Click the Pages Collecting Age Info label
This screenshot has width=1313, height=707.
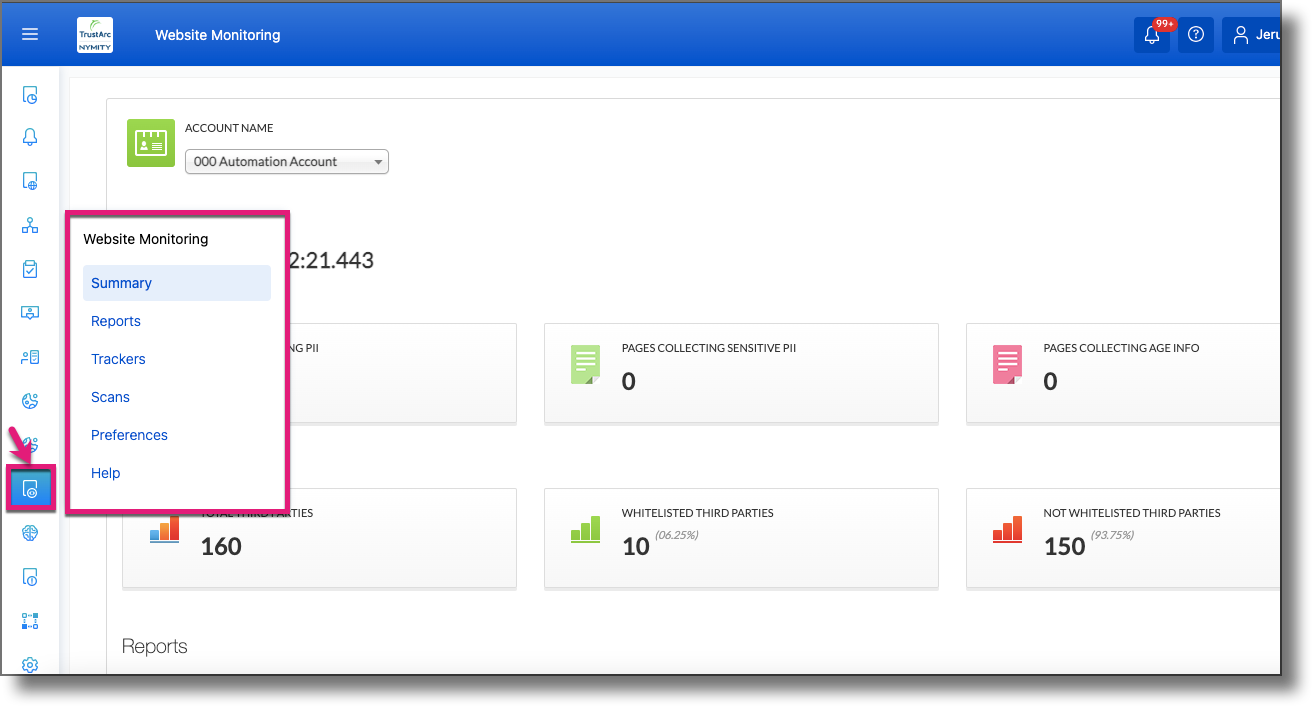[x=1121, y=348]
